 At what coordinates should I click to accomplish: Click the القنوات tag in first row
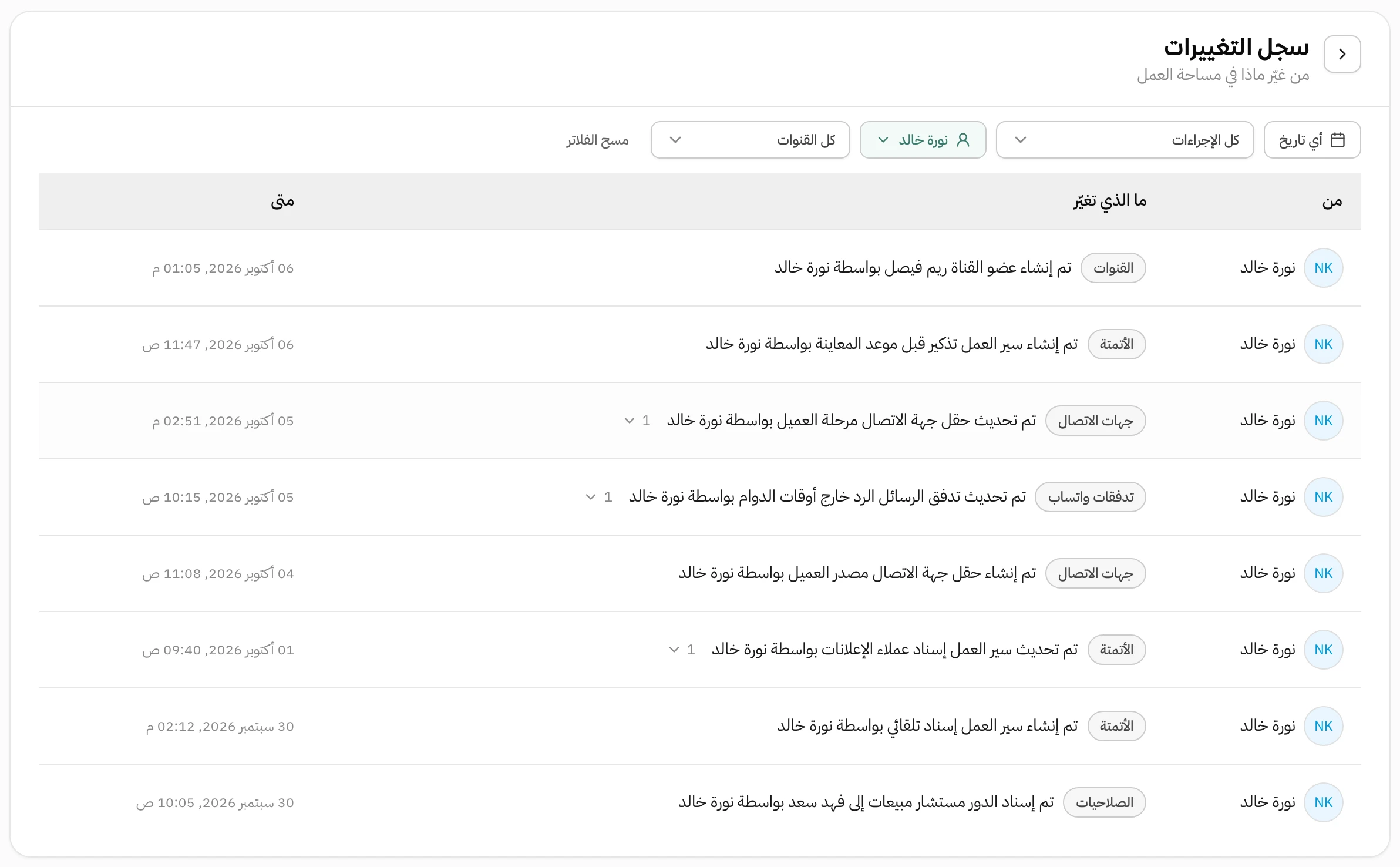tap(1113, 268)
